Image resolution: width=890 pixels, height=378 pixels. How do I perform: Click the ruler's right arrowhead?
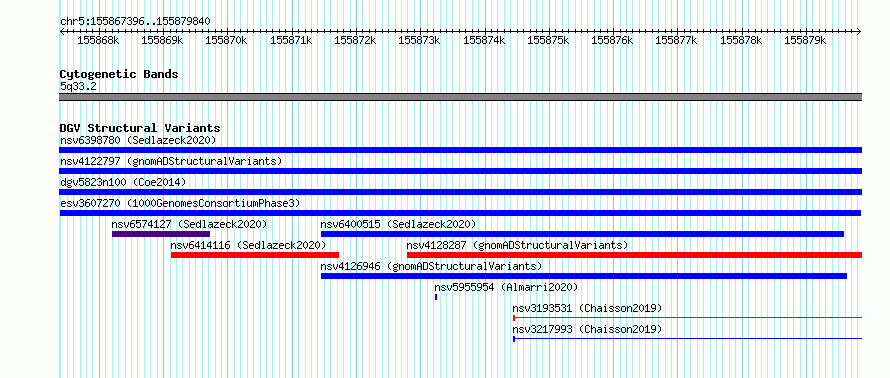(x=859, y=32)
